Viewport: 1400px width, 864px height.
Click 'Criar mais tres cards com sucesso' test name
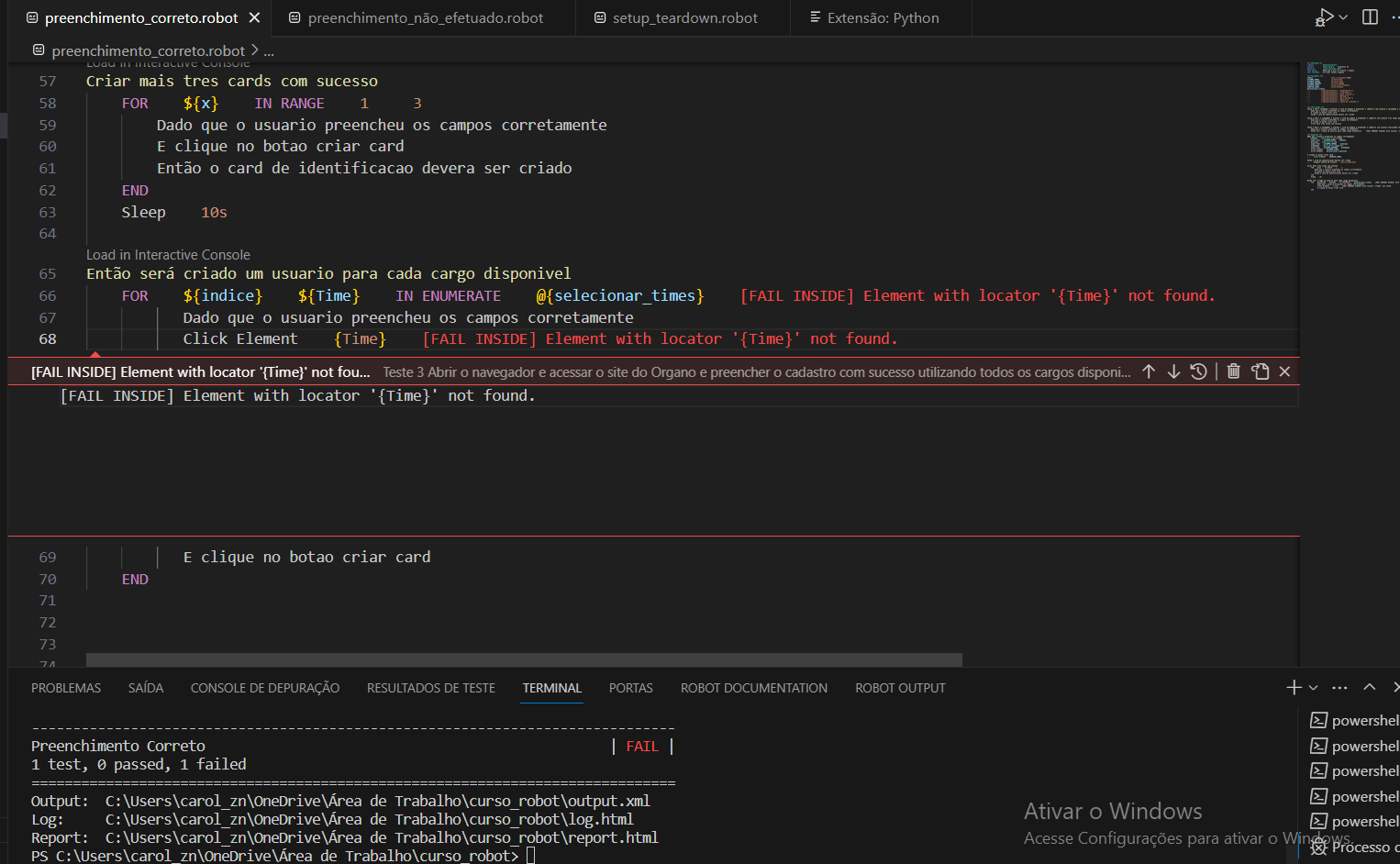(232, 81)
